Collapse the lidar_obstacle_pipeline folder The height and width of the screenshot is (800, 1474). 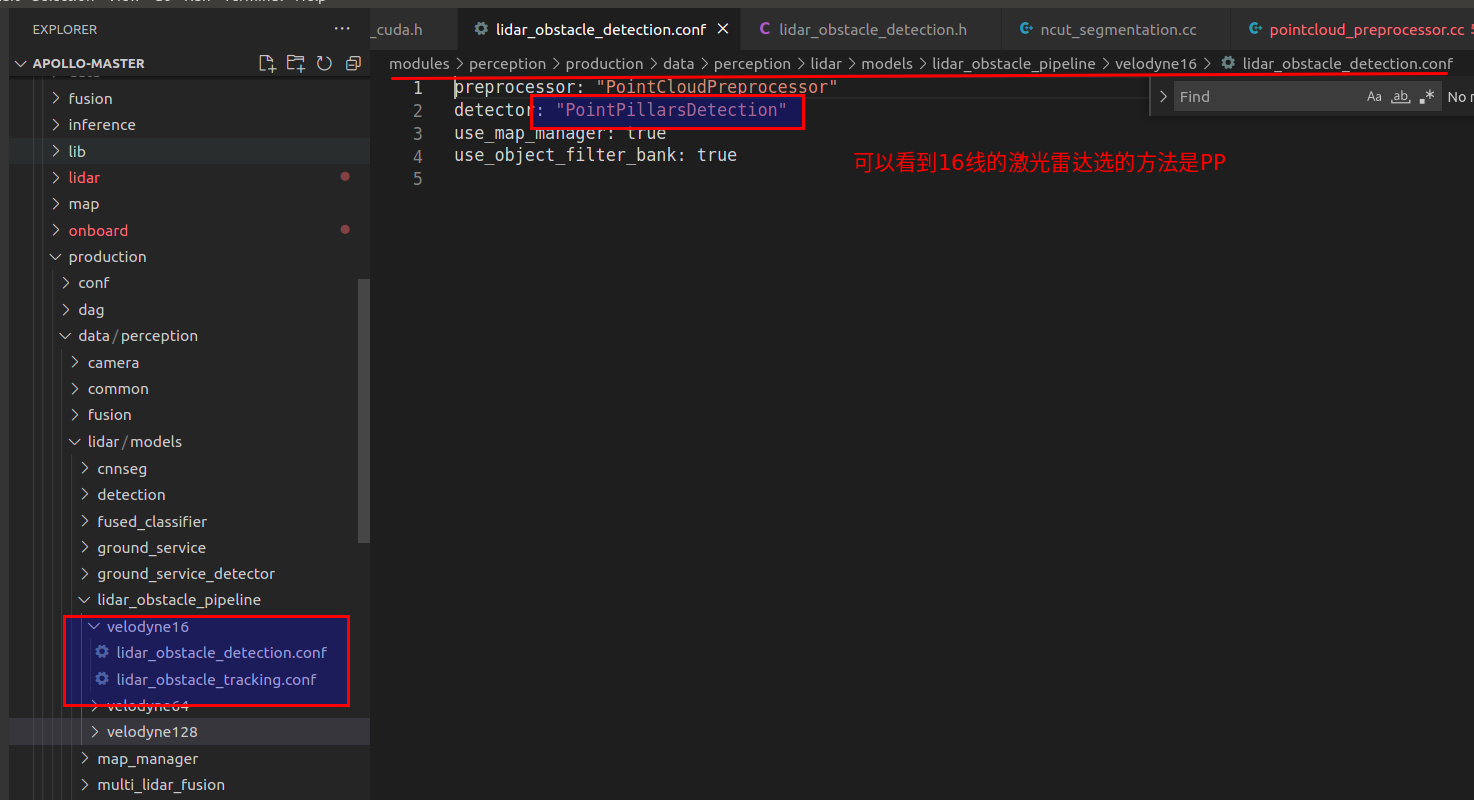coord(190,600)
